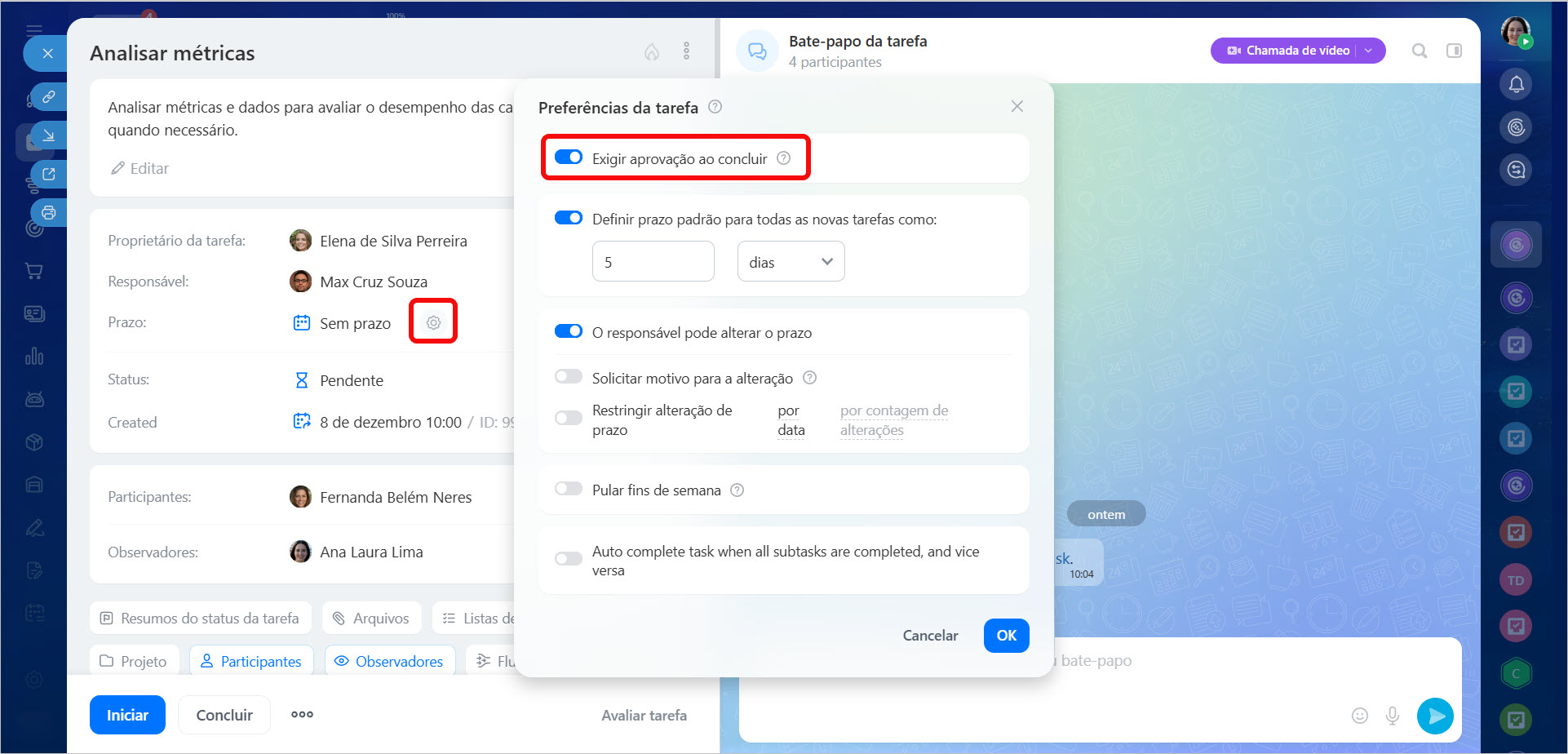Image resolution: width=1568 pixels, height=754 pixels.
Task: Expand Chamada de vídeo dropdown arrow
Action: pos(1369,51)
